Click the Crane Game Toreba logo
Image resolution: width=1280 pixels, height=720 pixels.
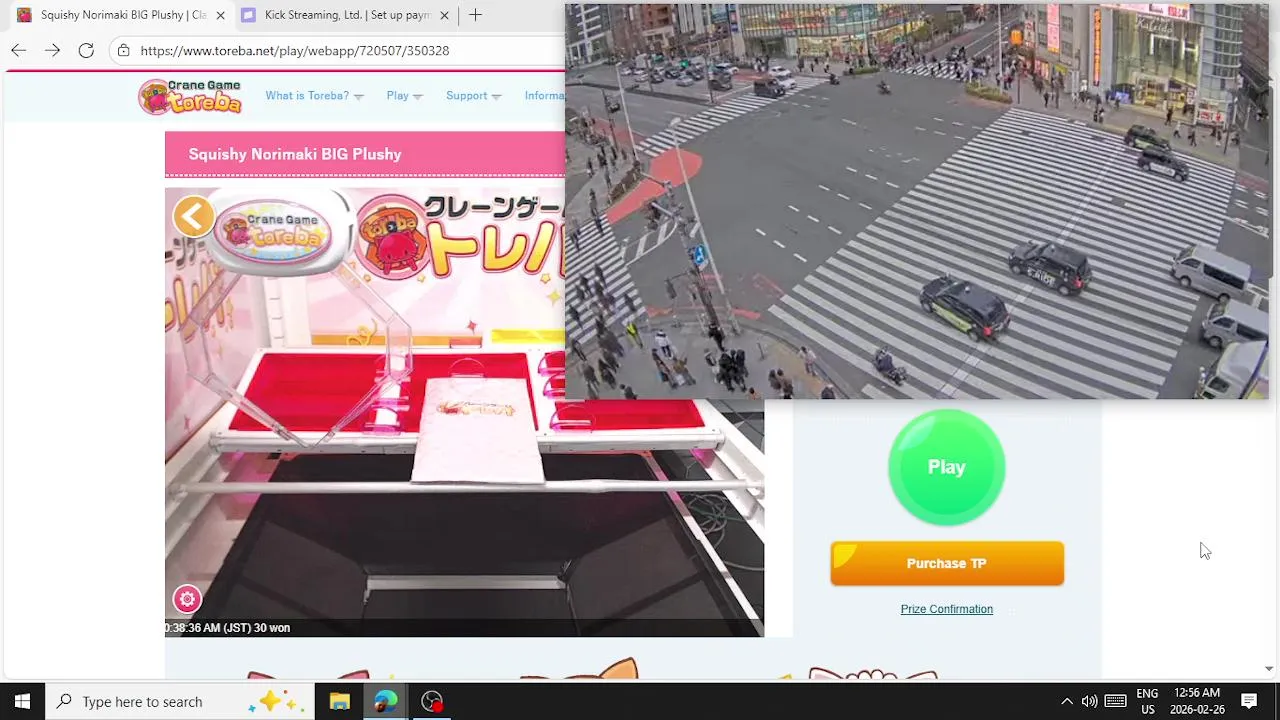tap(190, 96)
